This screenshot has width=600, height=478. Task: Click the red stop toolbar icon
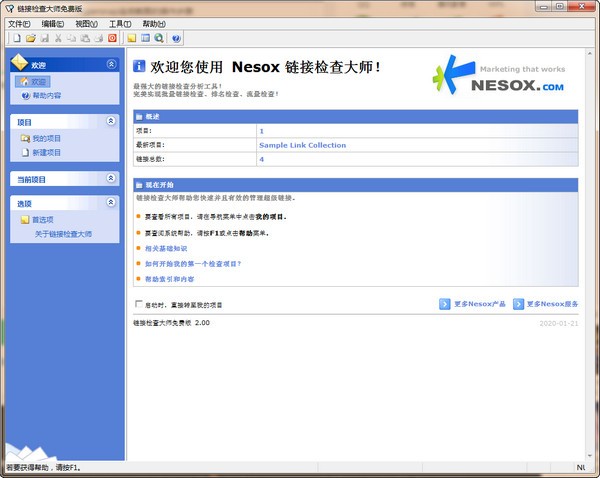tap(111, 38)
